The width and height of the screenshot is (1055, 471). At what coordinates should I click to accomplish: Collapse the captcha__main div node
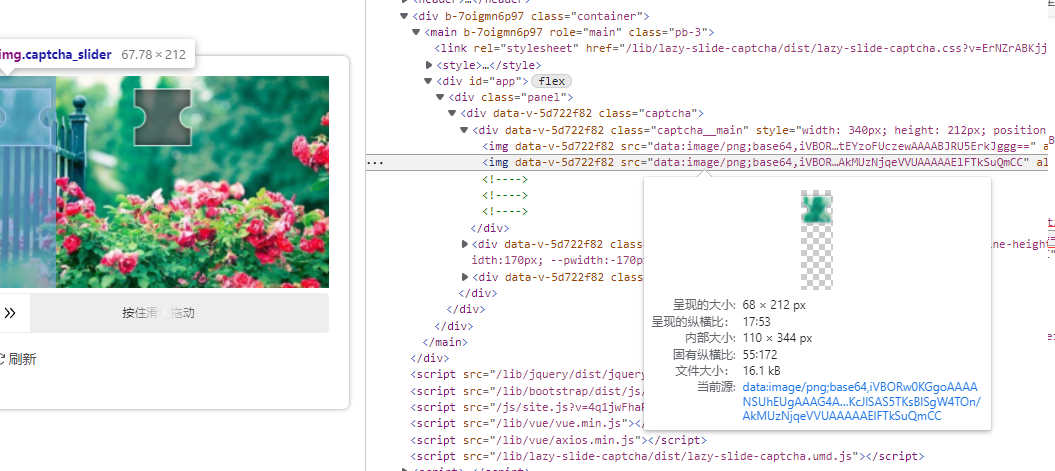click(x=464, y=131)
